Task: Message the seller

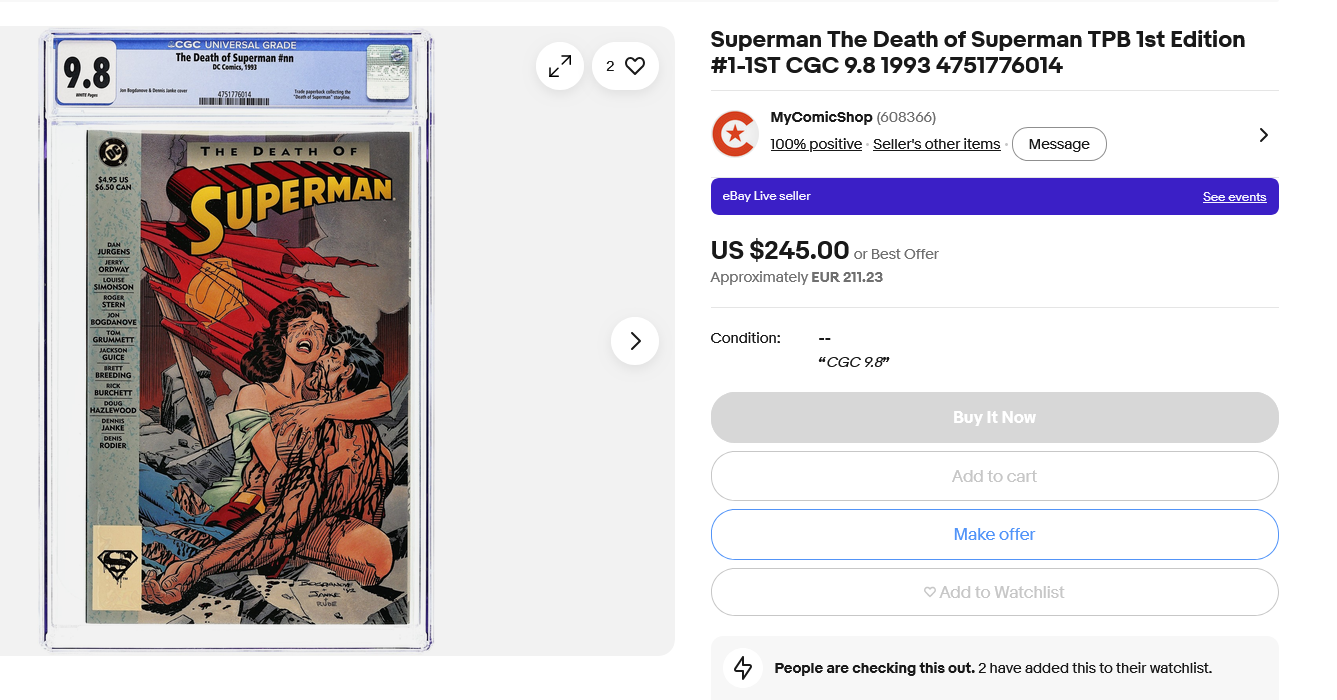Action: click(x=1059, y=144)
